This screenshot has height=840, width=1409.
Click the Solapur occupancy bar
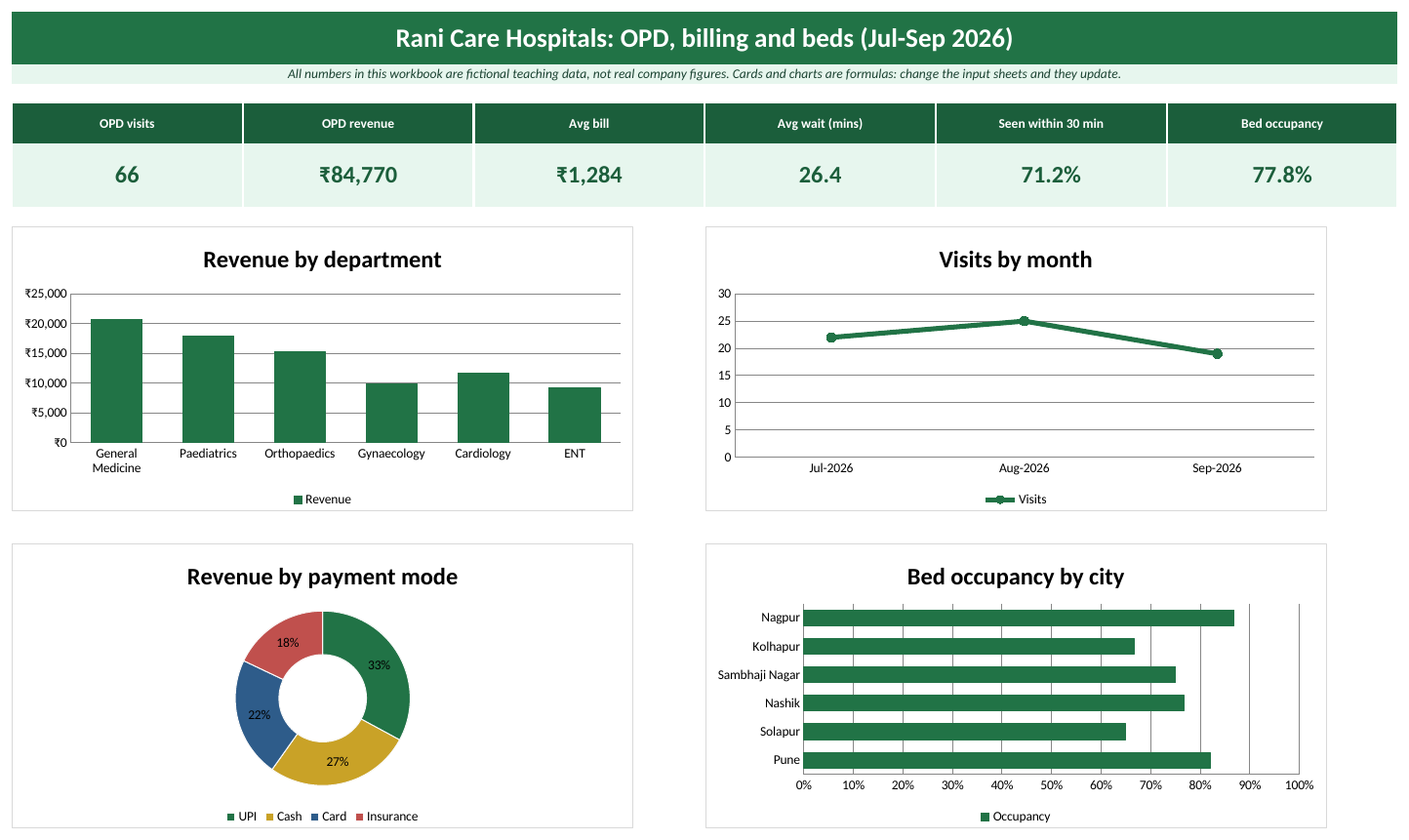965,732
